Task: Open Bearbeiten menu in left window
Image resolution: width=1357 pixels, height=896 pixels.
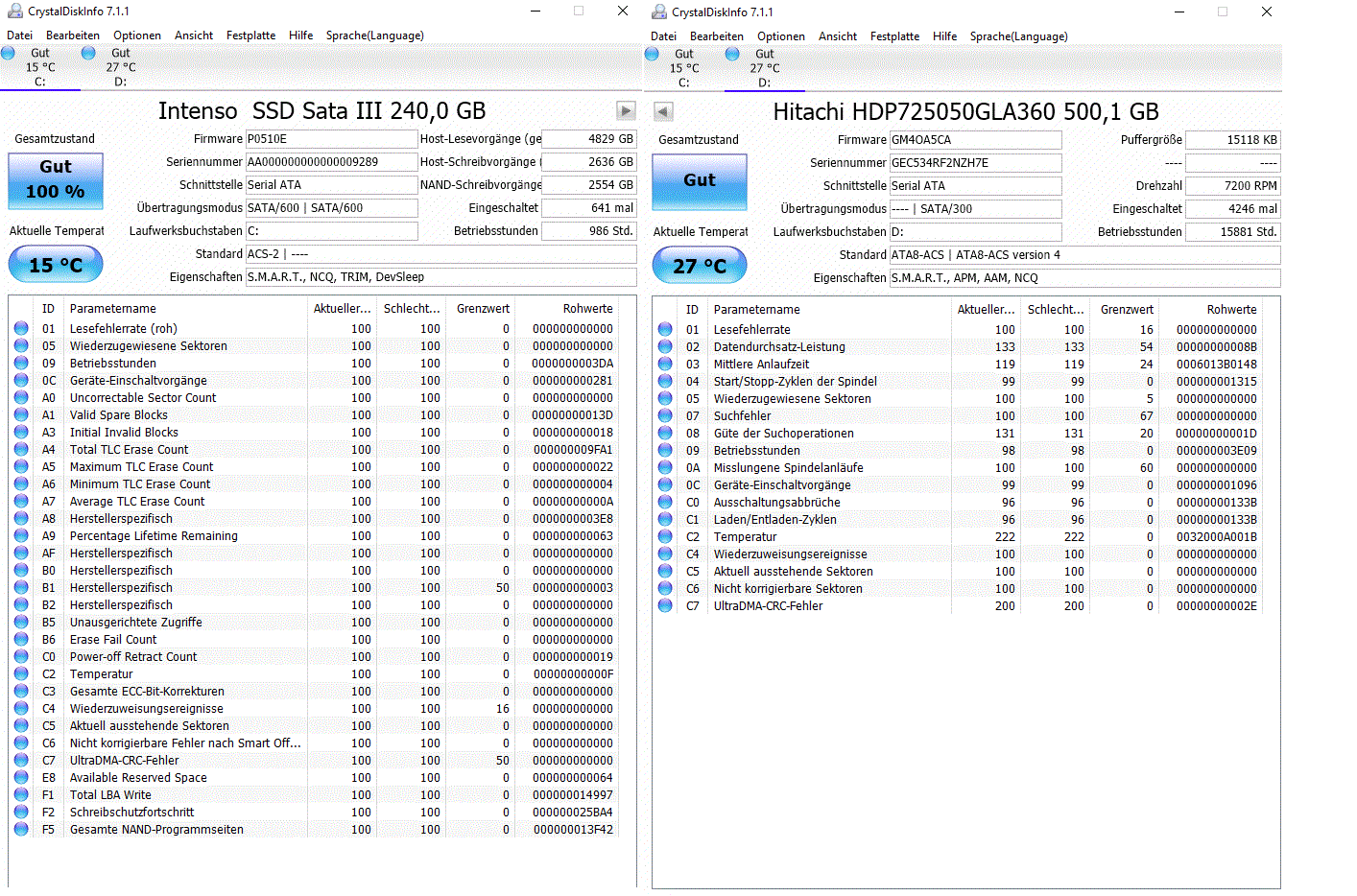Action: tap(73, 35)
